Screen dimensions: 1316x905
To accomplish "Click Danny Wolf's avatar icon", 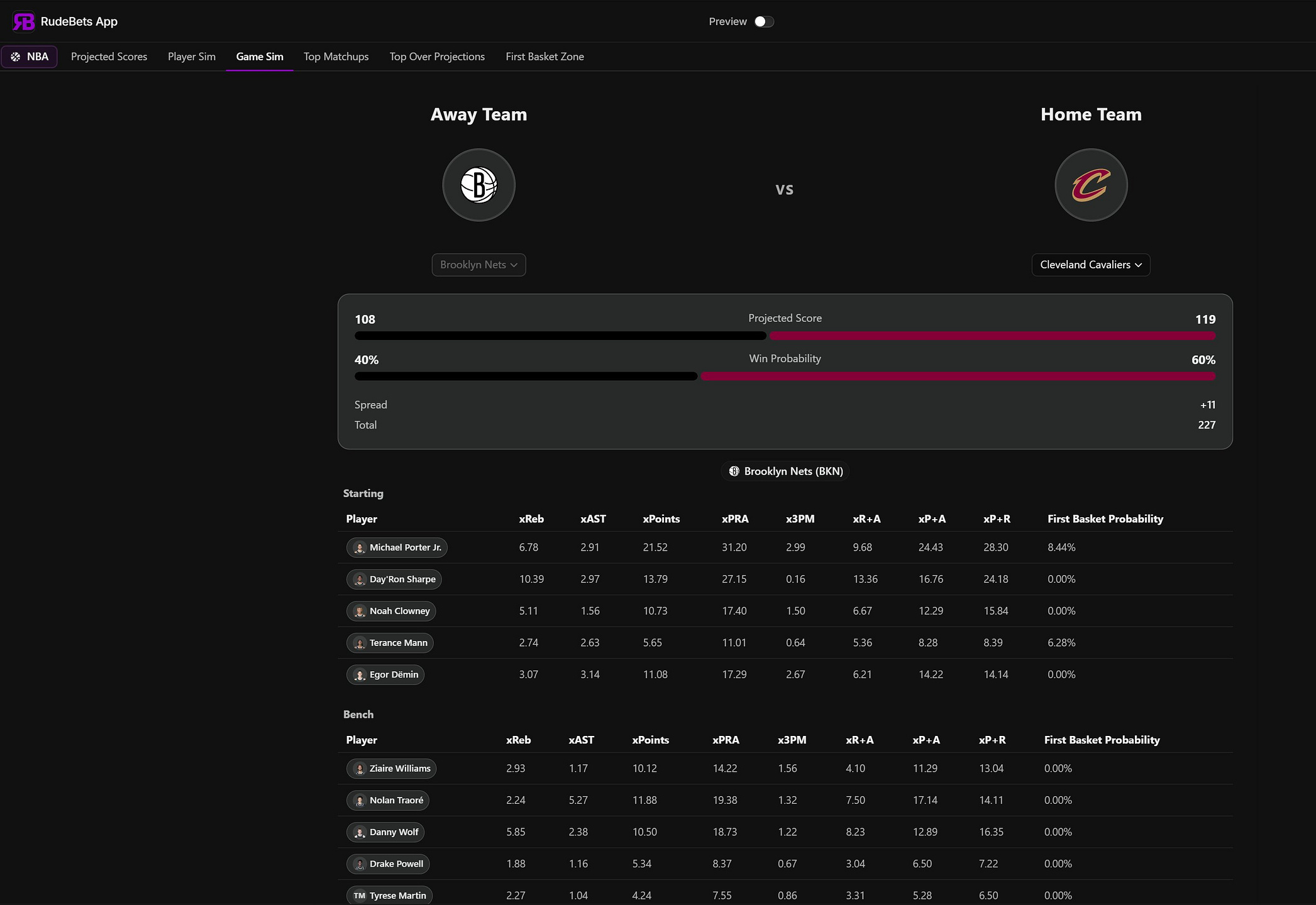I will [360, 832].
